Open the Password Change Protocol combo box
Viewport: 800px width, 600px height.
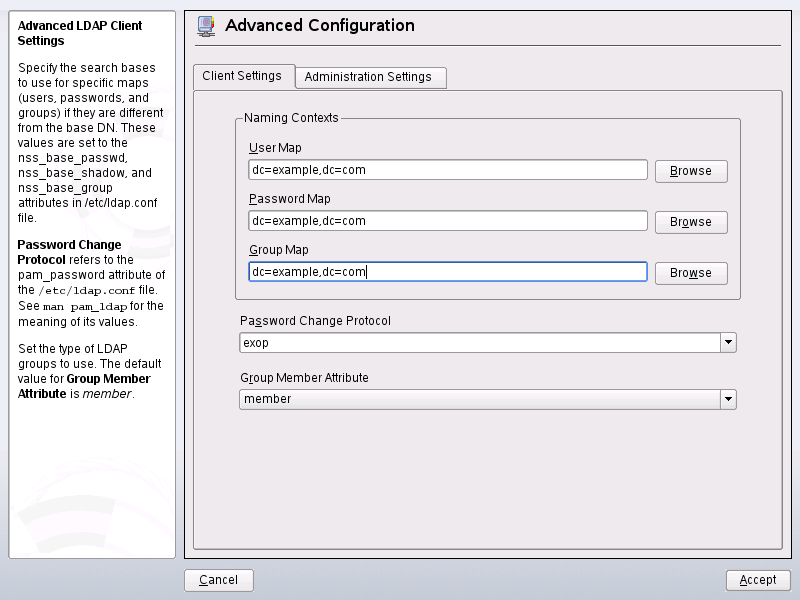click(x=487, y=343)
